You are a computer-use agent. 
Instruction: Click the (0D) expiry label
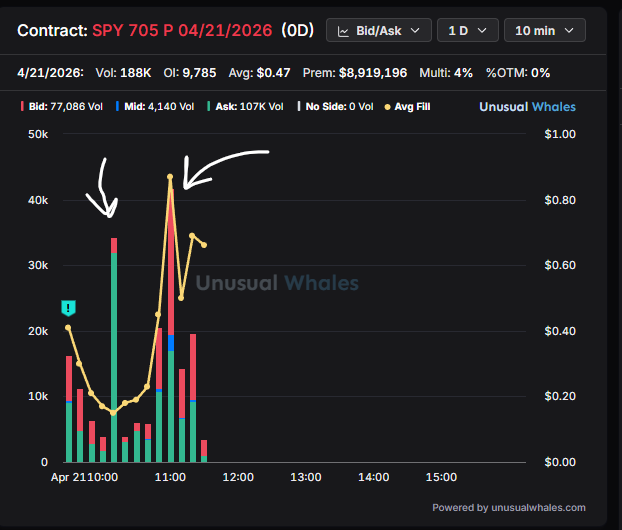coord(297,31)
